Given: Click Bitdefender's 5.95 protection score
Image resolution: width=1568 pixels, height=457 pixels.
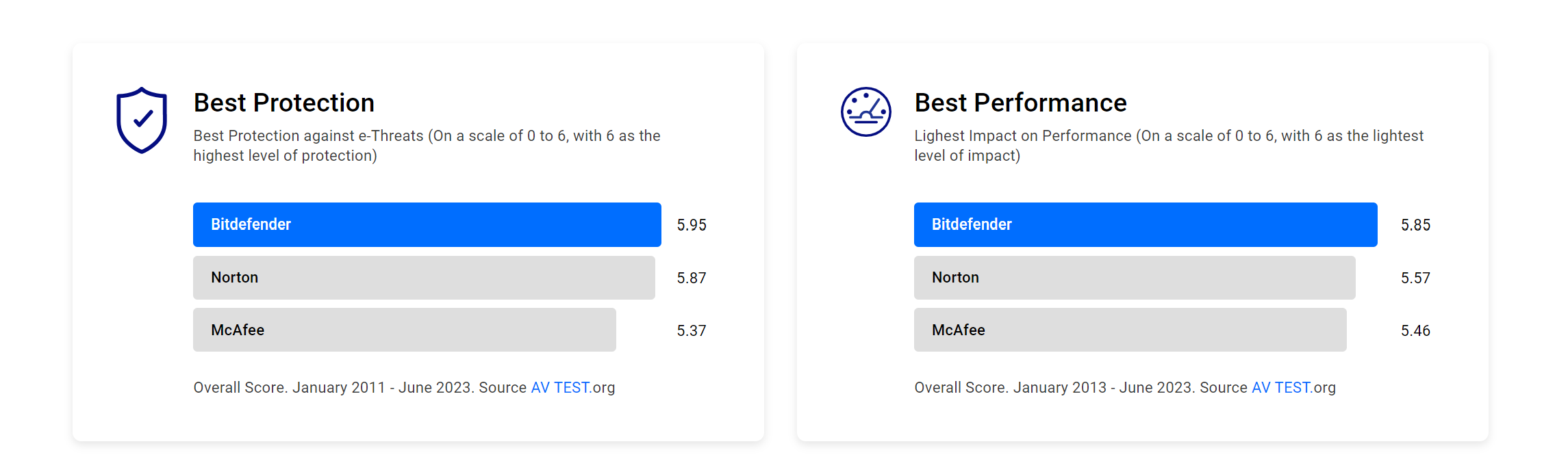Looking at the screenshot, I should point(692,225).
